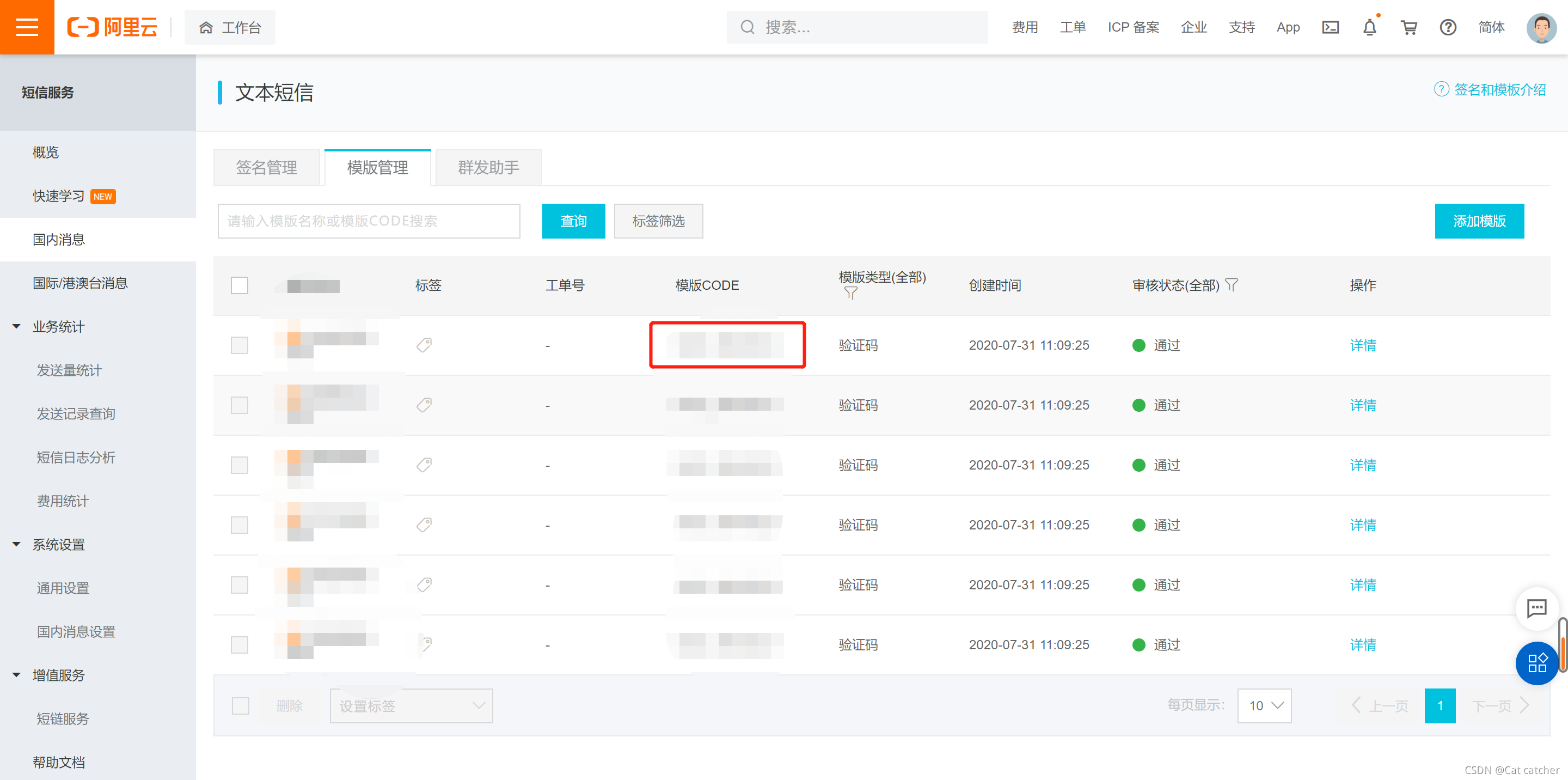This screenshot has height=780, width=1568.
Task: Collapse the 业务统计 sidebar group
Action: [x=16, y=326]
